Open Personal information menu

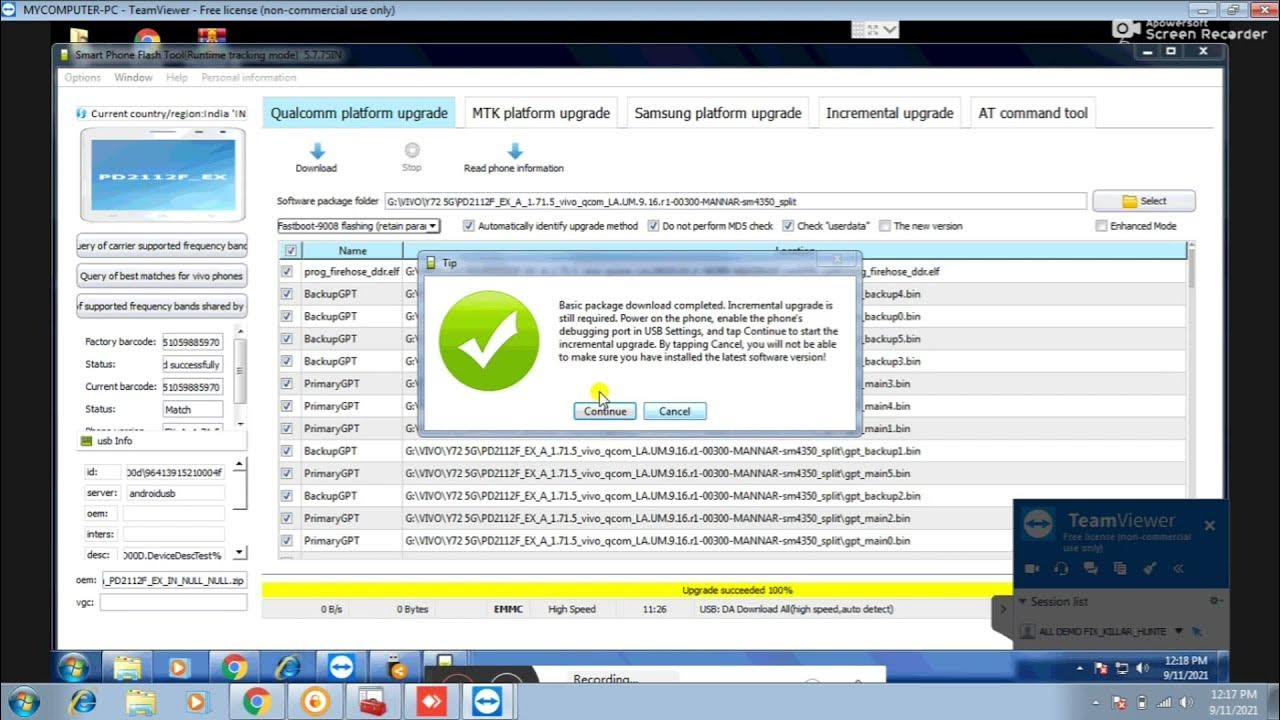pyautogui.click(x=249, y=77)
